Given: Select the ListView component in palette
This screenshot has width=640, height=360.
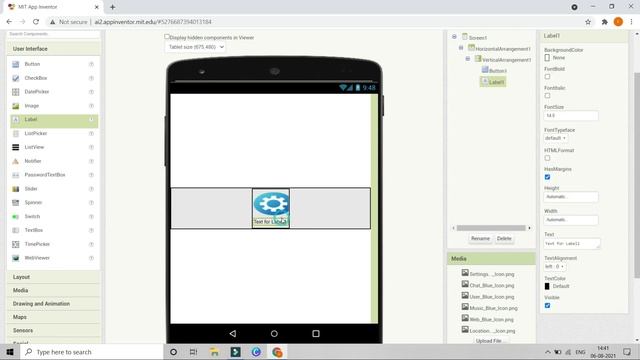Looking at the screenshot, I should point(53,147).
